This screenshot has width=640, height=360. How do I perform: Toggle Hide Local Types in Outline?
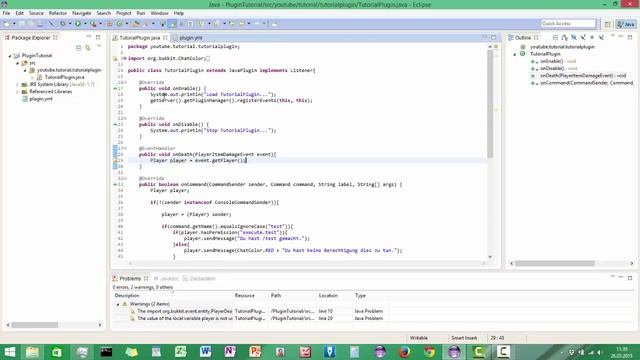coord(601,37)
